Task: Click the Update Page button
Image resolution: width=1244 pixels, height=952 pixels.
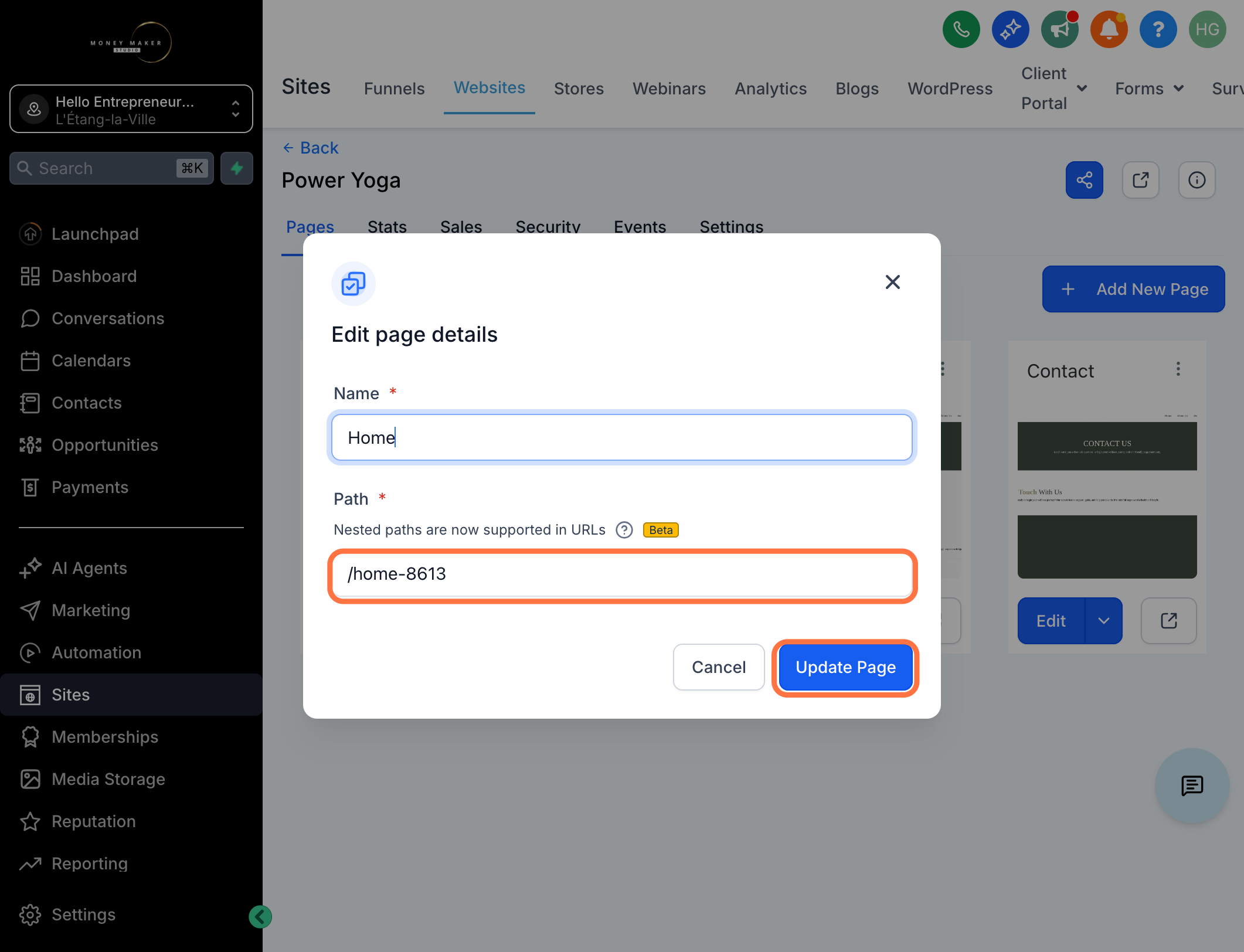Action: tap(845, 668)
